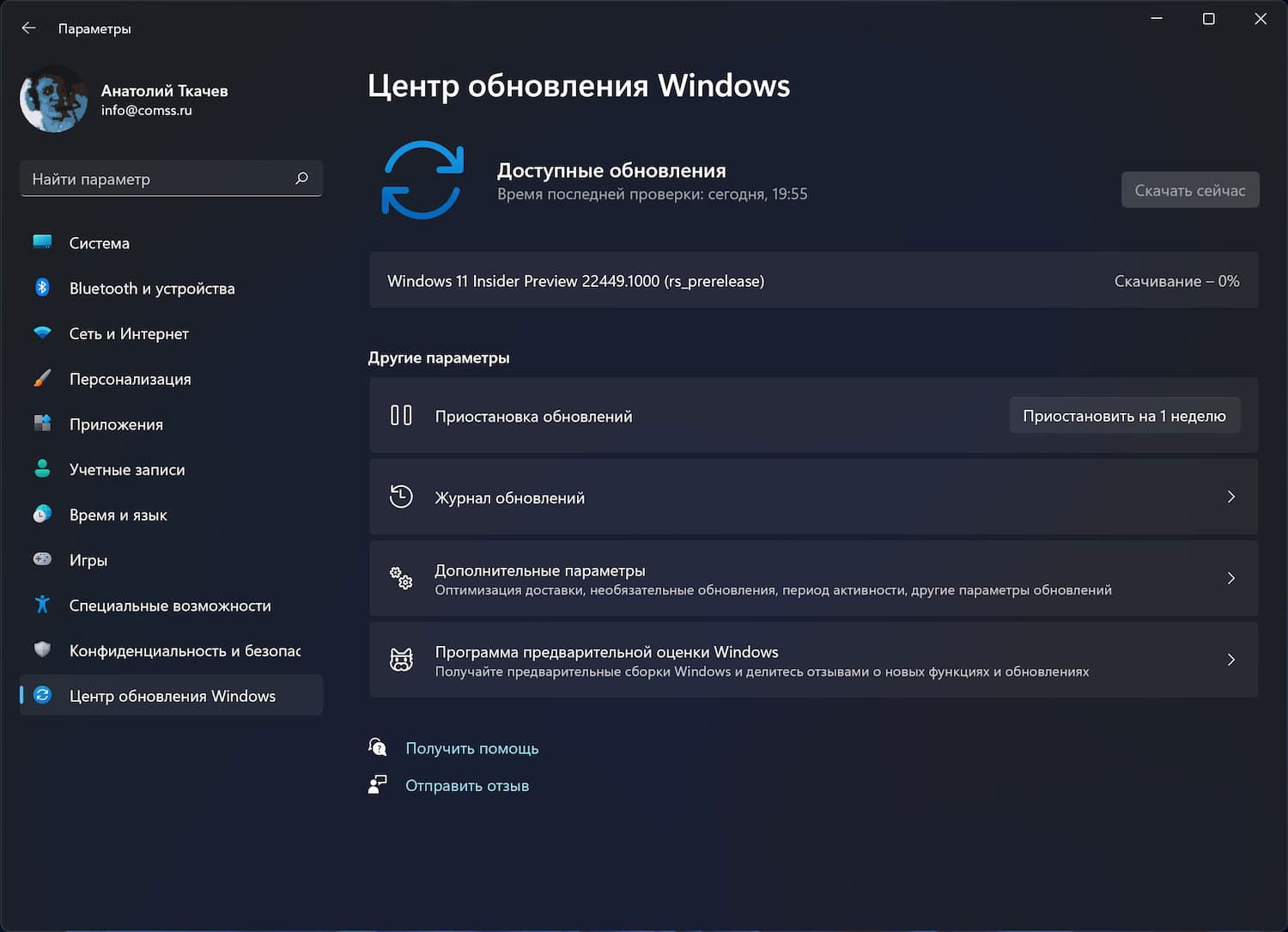
Task: Click the clock icon beside Журнал обновлений
Action: click(x=401, y=496)
